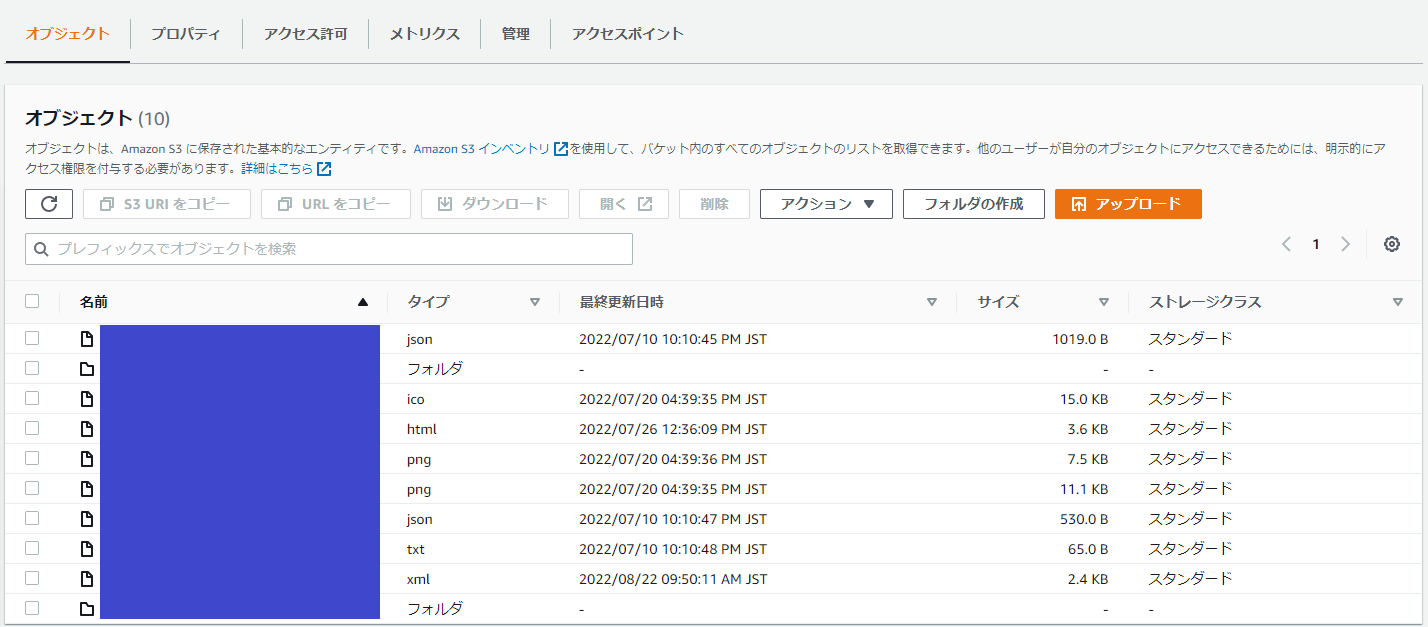
Task: Click the folder icon on the second object row
Action: point(86,368)
